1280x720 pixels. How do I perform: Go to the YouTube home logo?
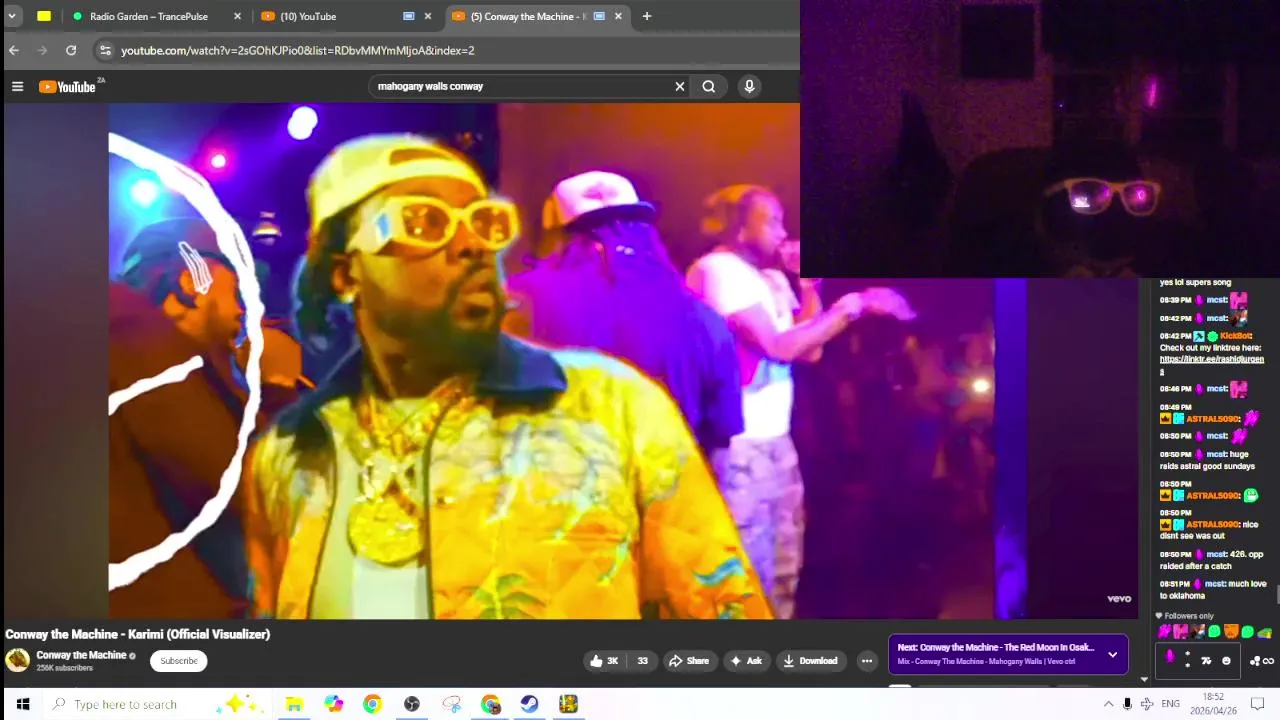(x=67, y=87)
